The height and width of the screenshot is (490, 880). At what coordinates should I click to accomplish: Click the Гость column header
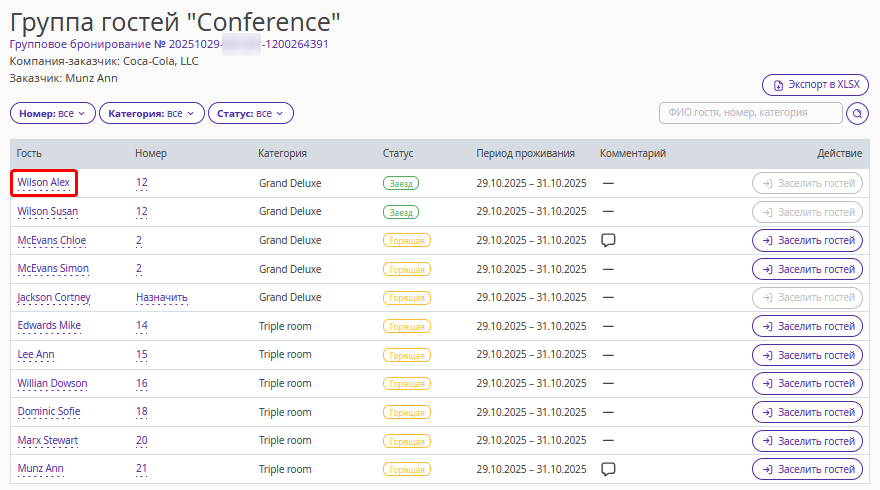(29, 154)
